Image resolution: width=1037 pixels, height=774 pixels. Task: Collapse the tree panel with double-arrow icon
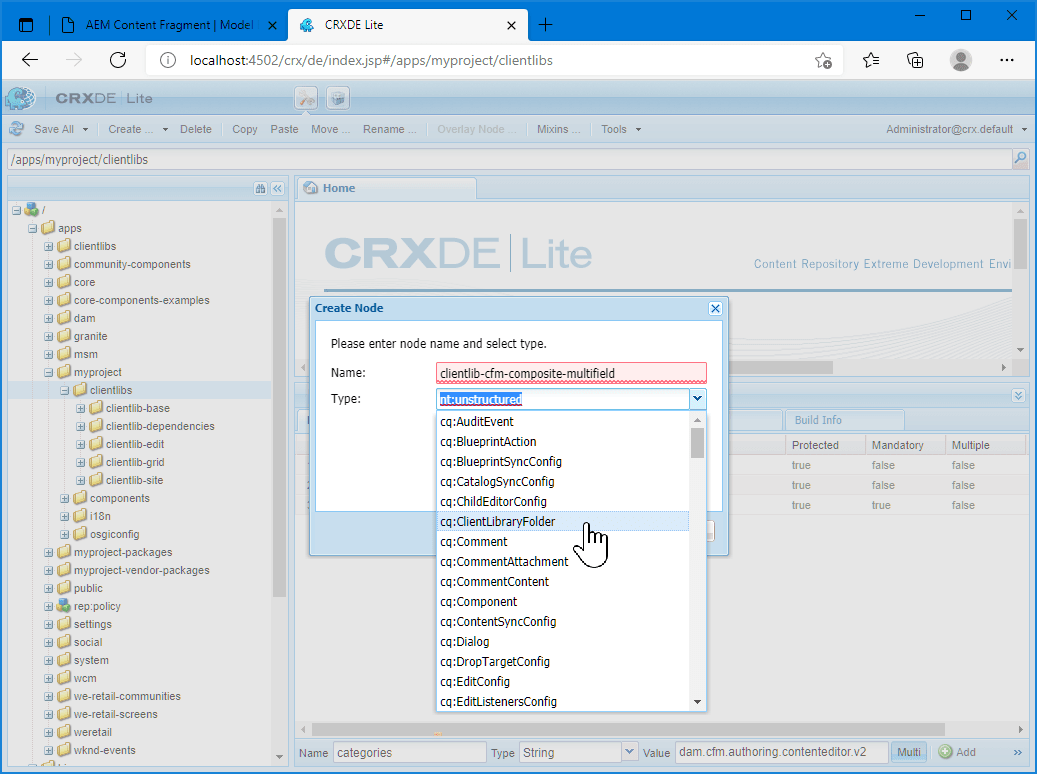pyautogui.click(x=278, y=189)
